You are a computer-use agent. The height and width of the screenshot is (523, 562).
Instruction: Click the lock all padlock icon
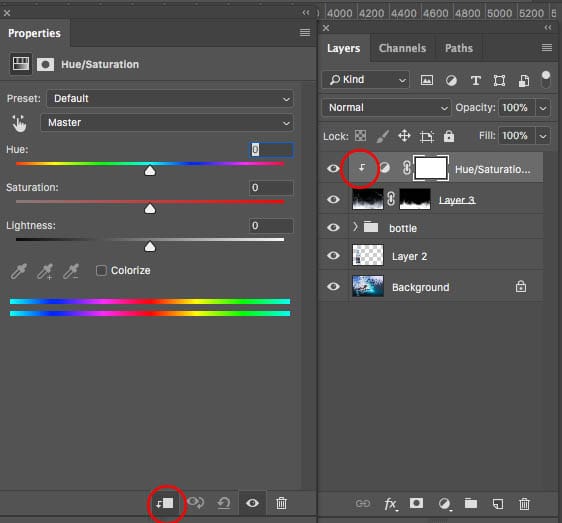pos(449,136)
